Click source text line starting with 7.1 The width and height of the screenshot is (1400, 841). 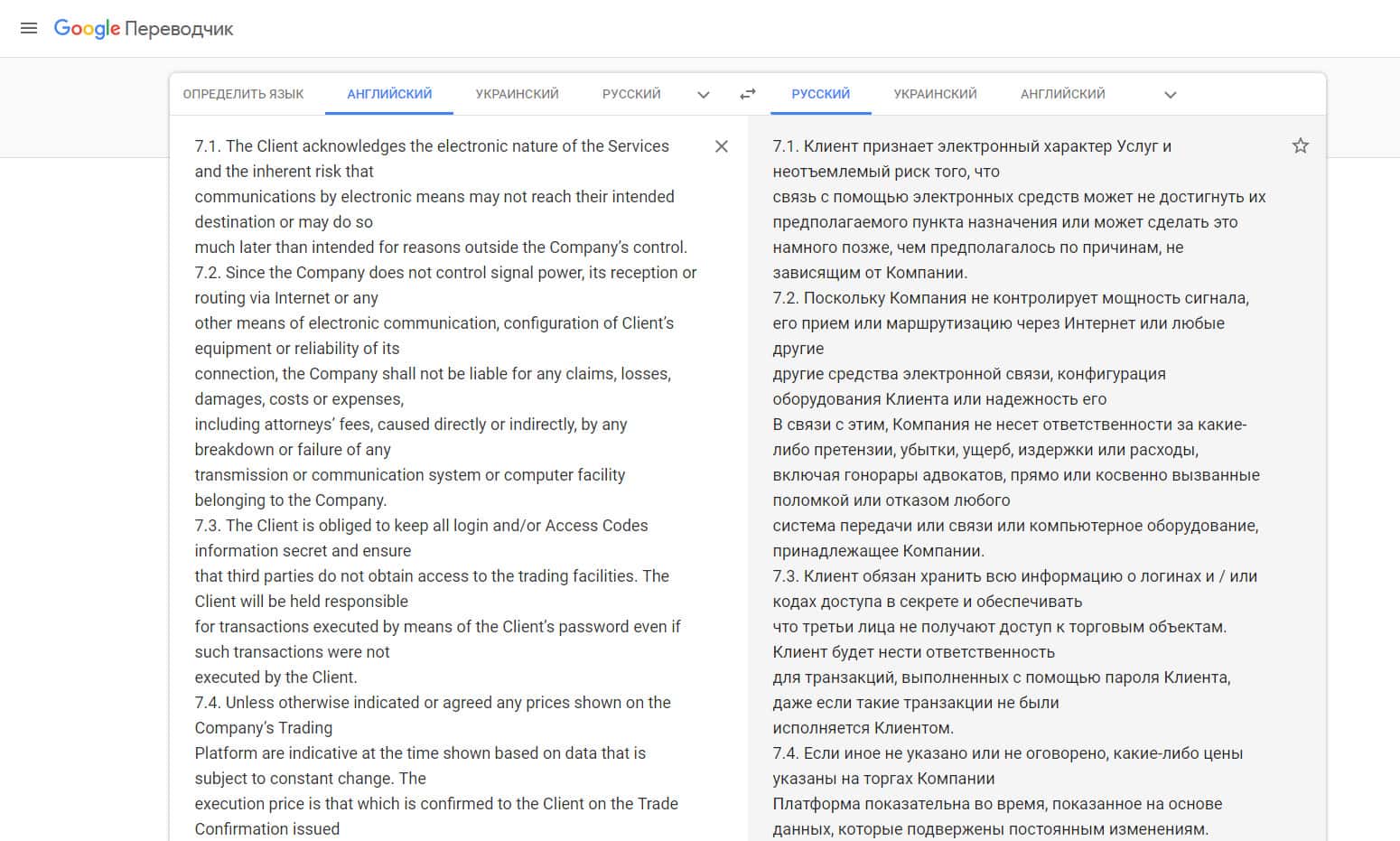point(432,146)
